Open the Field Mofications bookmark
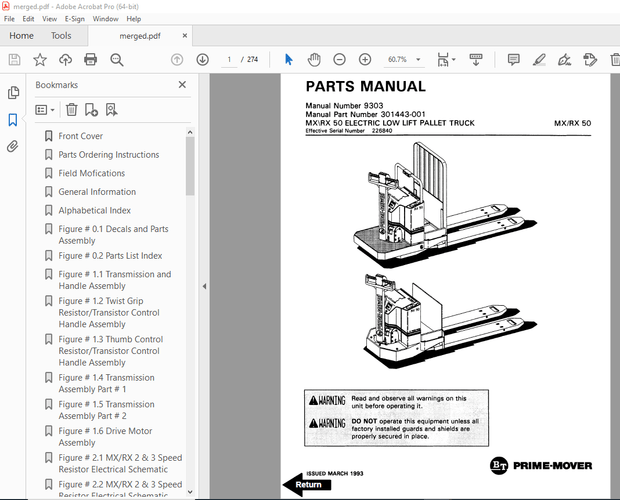This screenshot has height=500, width=620. (92, 173)
